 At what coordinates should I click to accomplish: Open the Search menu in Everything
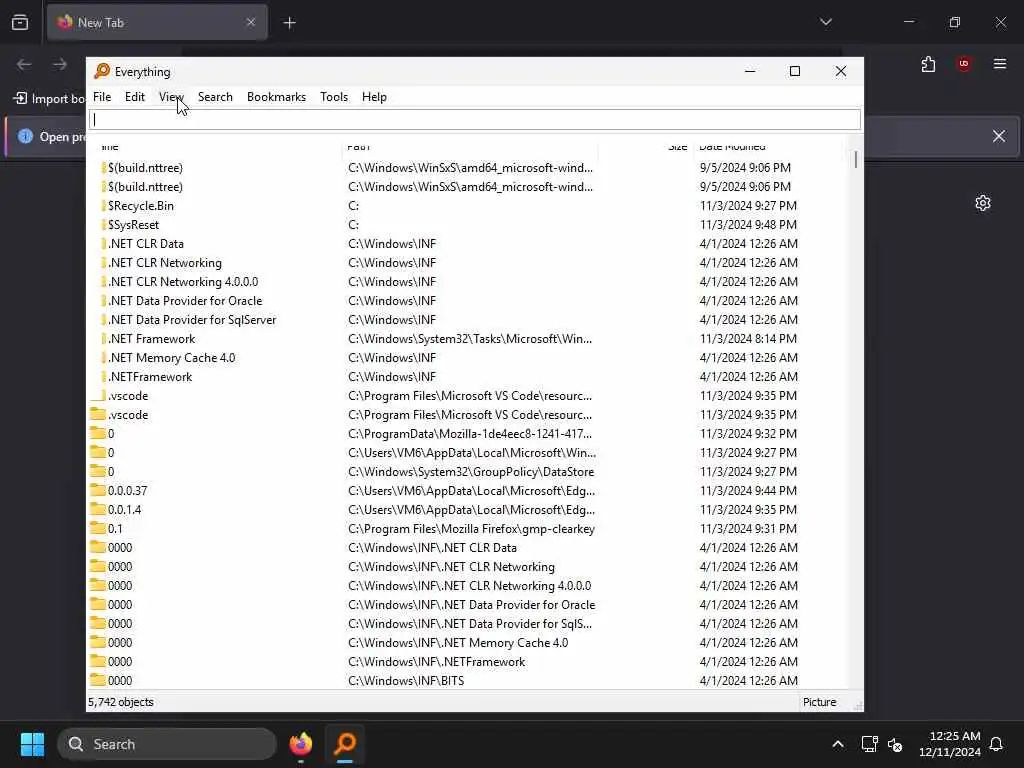pyautogui.click(x=215, y=97)
